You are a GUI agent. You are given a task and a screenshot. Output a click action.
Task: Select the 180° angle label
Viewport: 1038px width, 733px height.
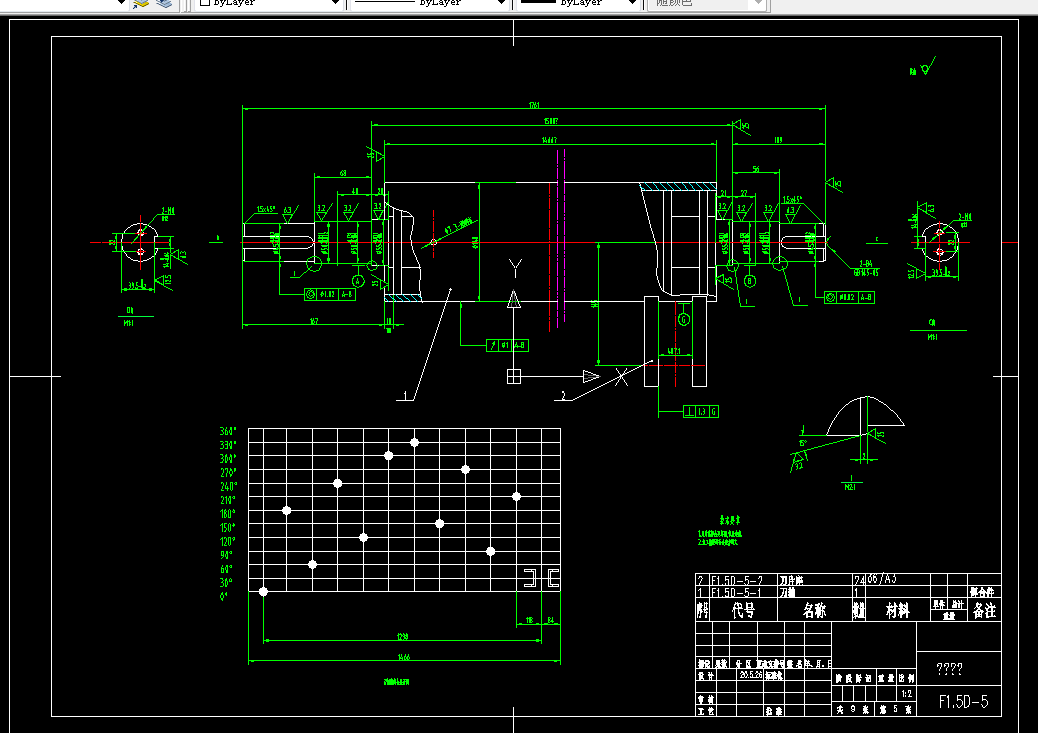coord(228,514)
